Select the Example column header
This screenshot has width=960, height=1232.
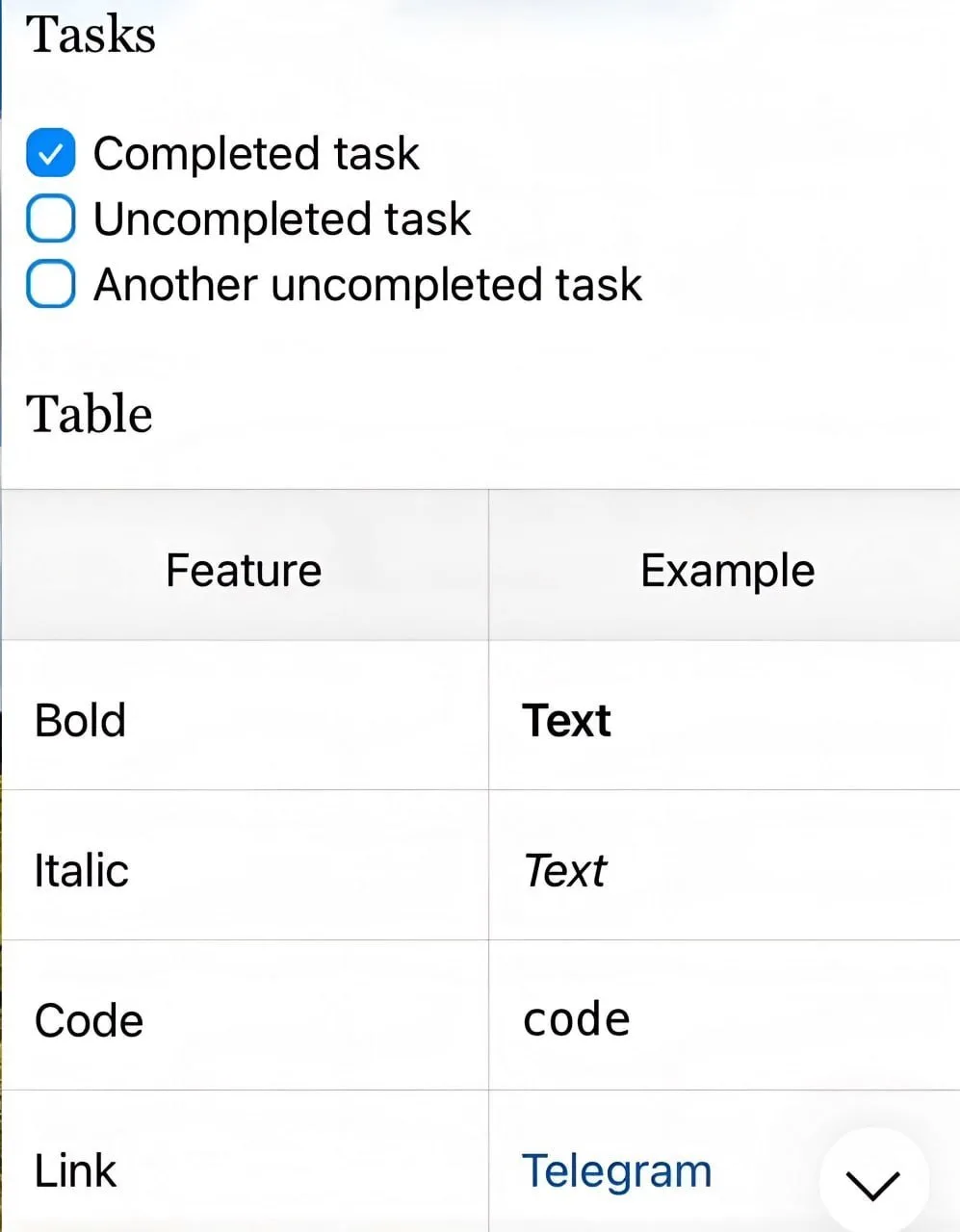pos(725,566)
